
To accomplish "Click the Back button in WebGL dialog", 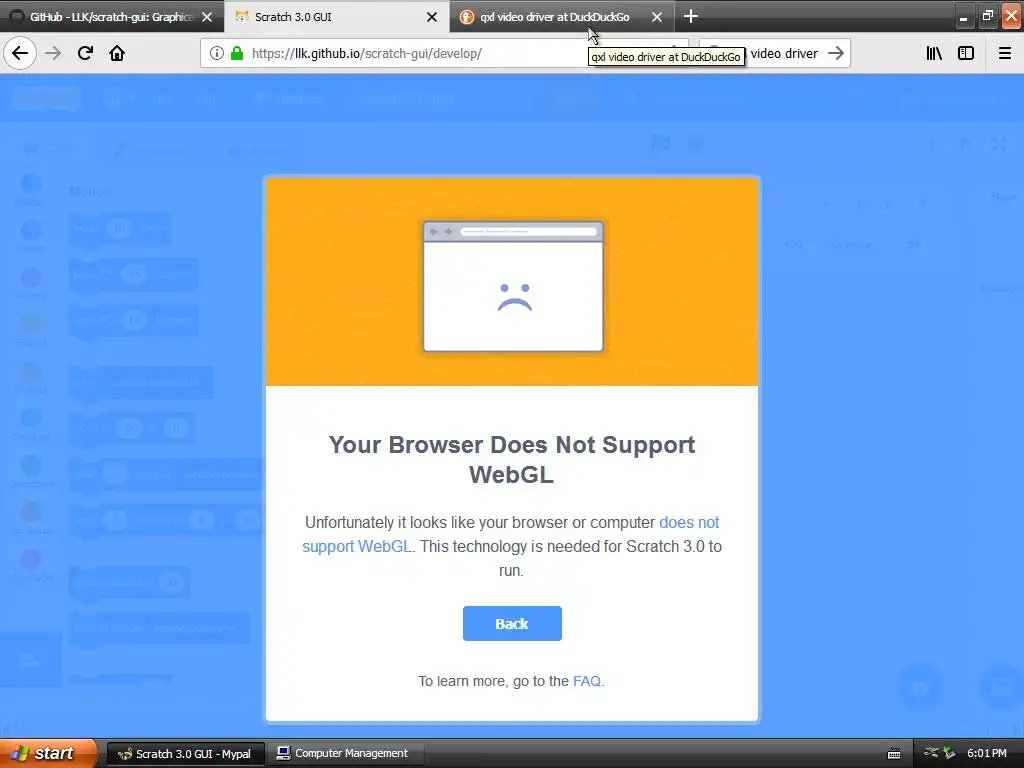I will (512, 624).
